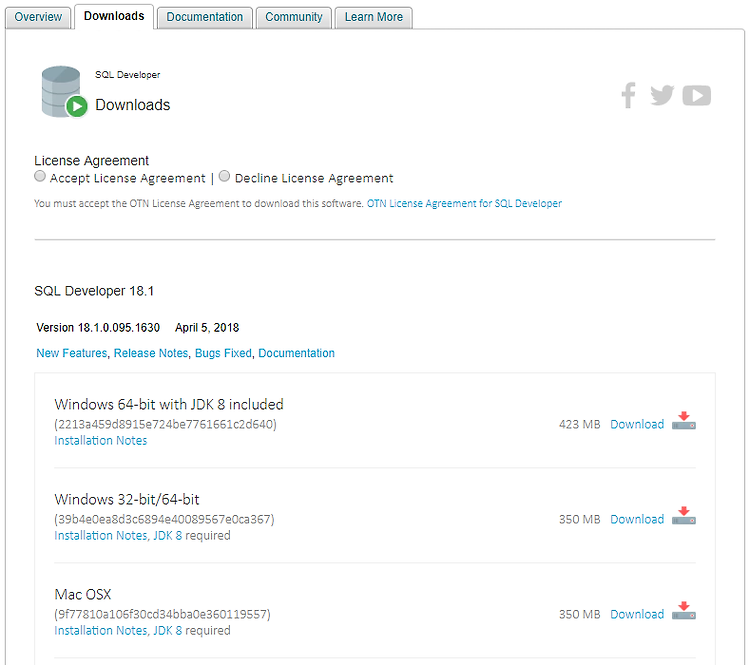750x665 pixels.
Task: Click Windows 64-bit with JDK 8 included title
Action: pos(169,405)
